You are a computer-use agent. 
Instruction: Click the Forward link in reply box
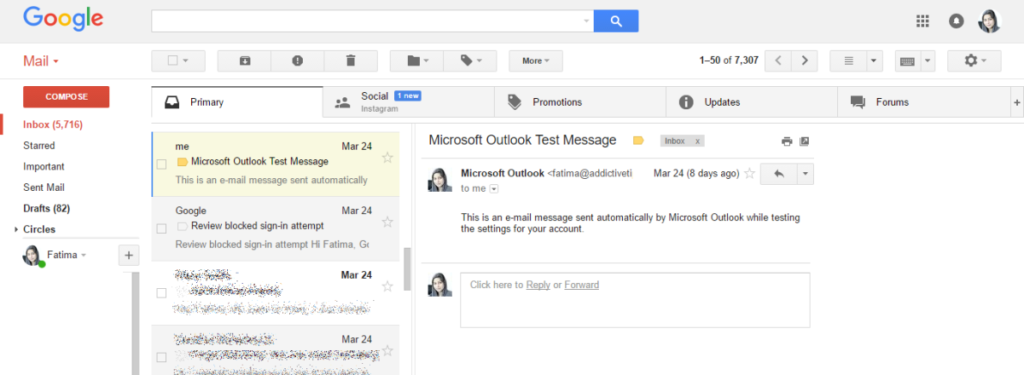[x=581, y=285]
